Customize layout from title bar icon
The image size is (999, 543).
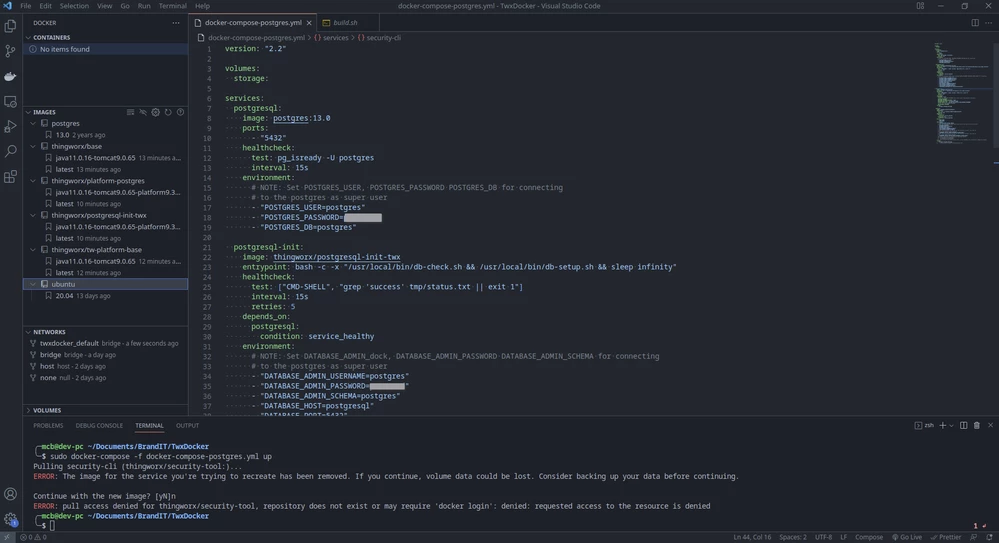920,6
